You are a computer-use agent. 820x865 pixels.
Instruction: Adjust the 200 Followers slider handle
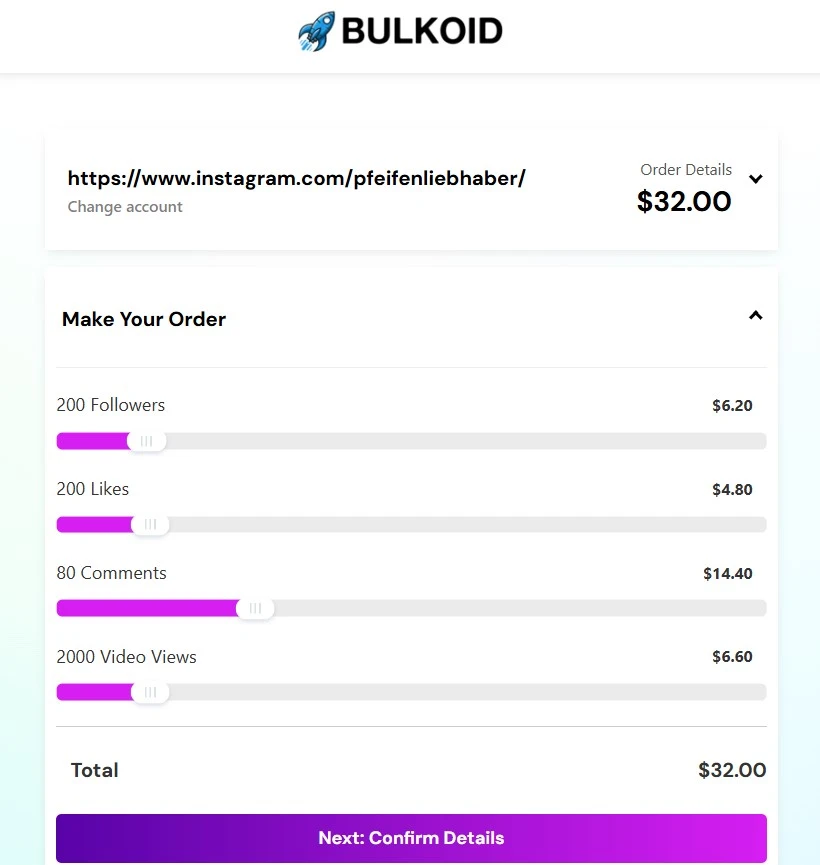146,440
